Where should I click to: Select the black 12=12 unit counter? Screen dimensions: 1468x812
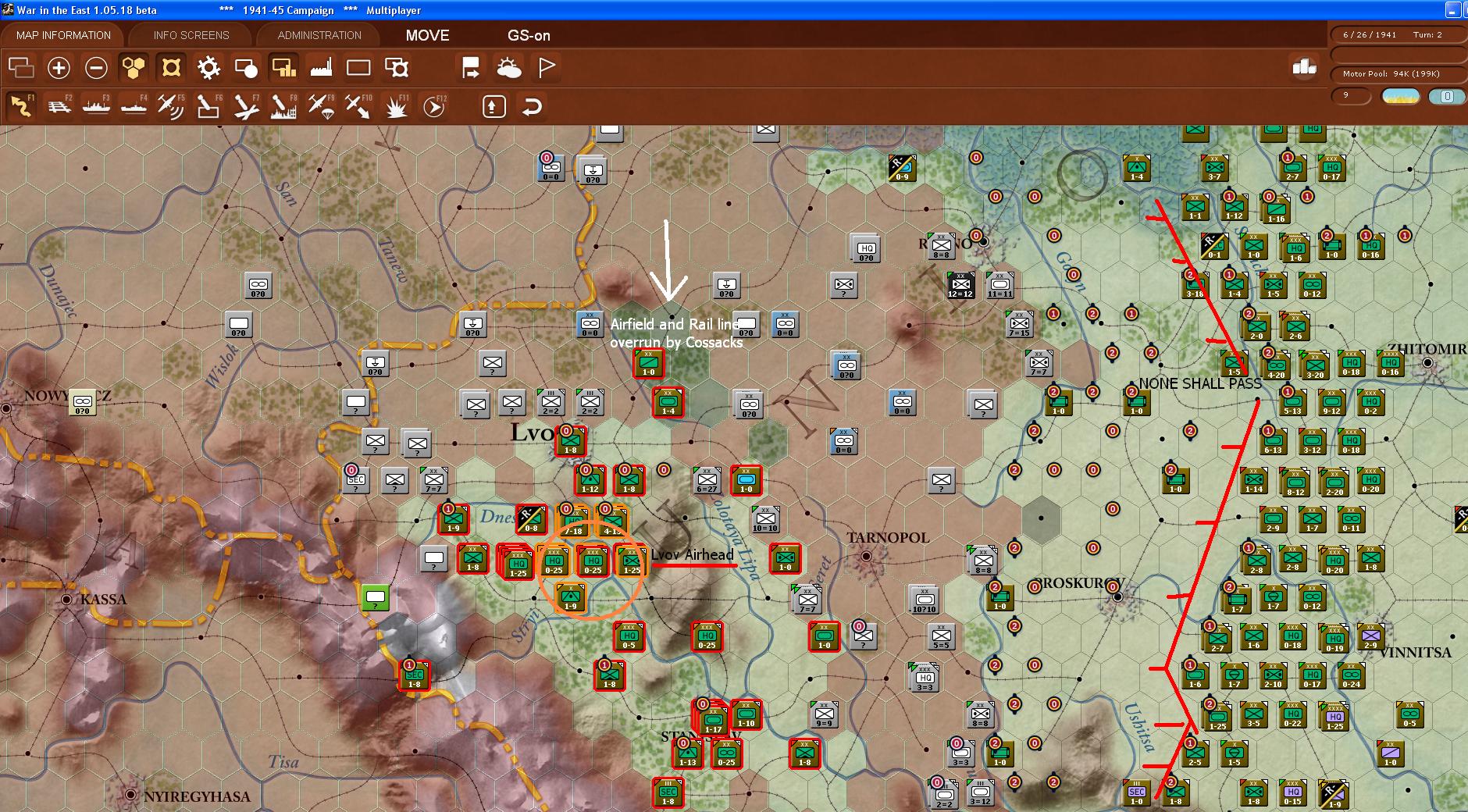(960, 285)
